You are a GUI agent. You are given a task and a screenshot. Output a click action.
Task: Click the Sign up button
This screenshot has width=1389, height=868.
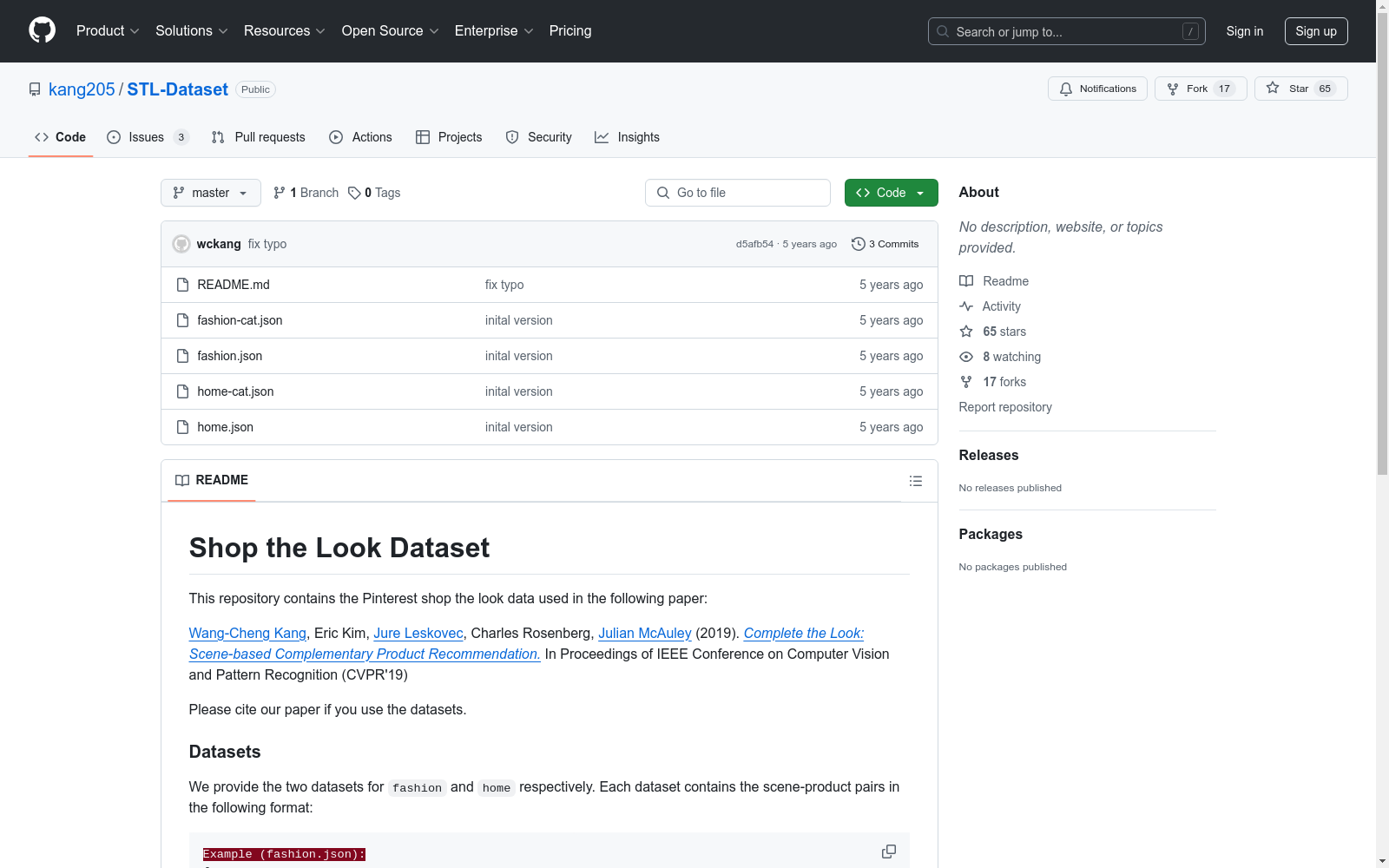(x=1316, y=31)
